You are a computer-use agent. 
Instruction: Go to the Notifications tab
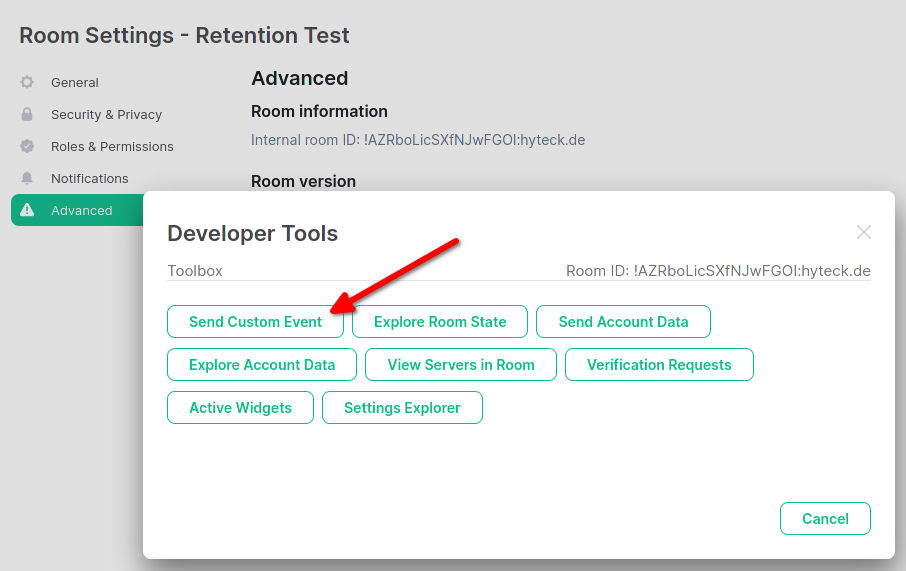coord(90,178)
